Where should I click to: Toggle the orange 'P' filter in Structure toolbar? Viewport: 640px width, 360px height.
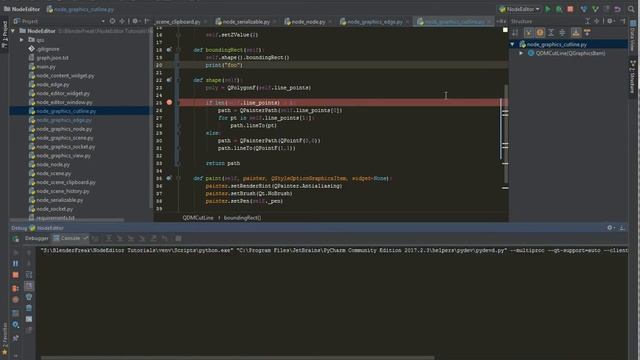[540, 33]
